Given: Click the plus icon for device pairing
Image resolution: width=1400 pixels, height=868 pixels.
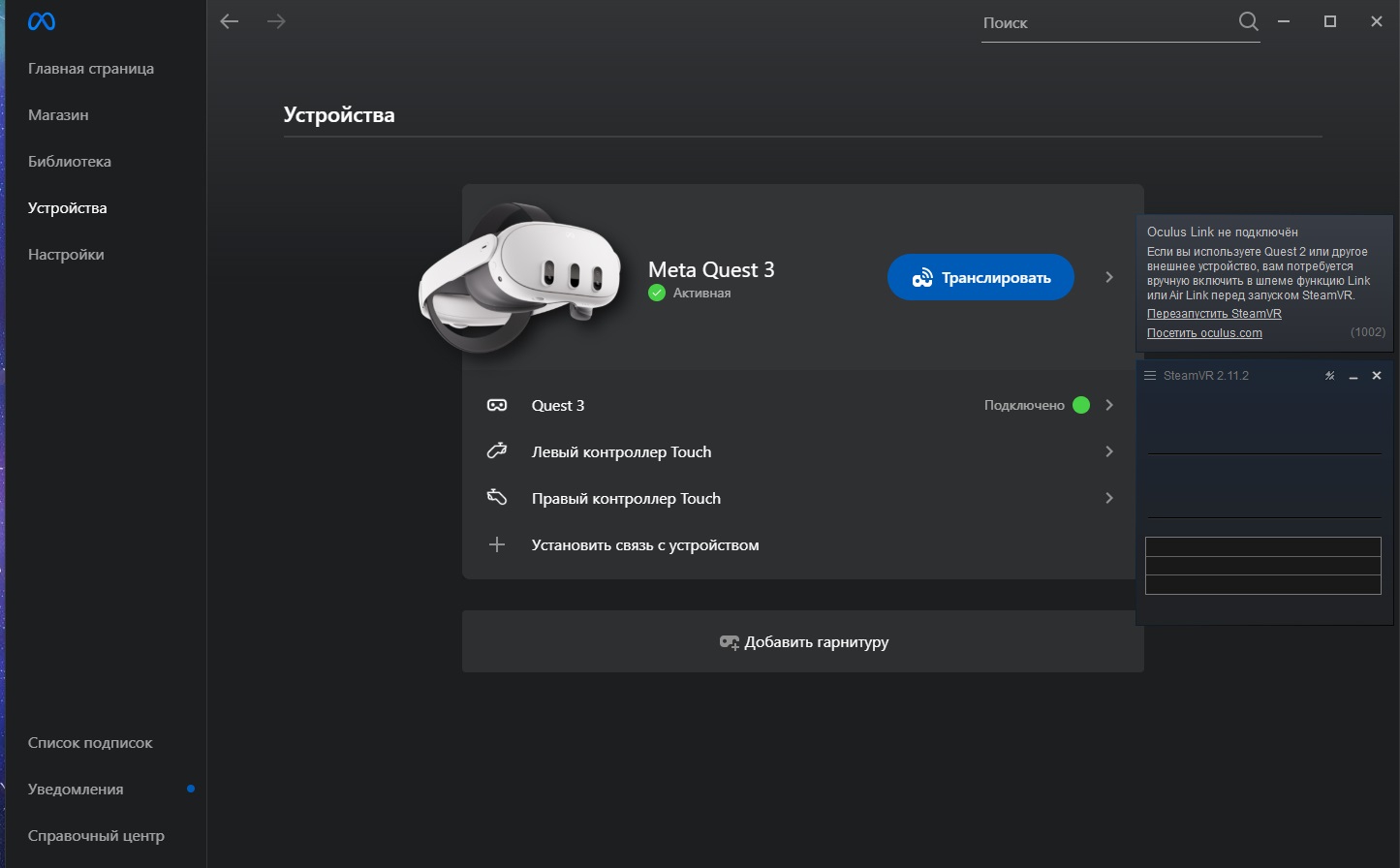Looking at the screenshot, I should pyautogui.click(x=497, y=544).
